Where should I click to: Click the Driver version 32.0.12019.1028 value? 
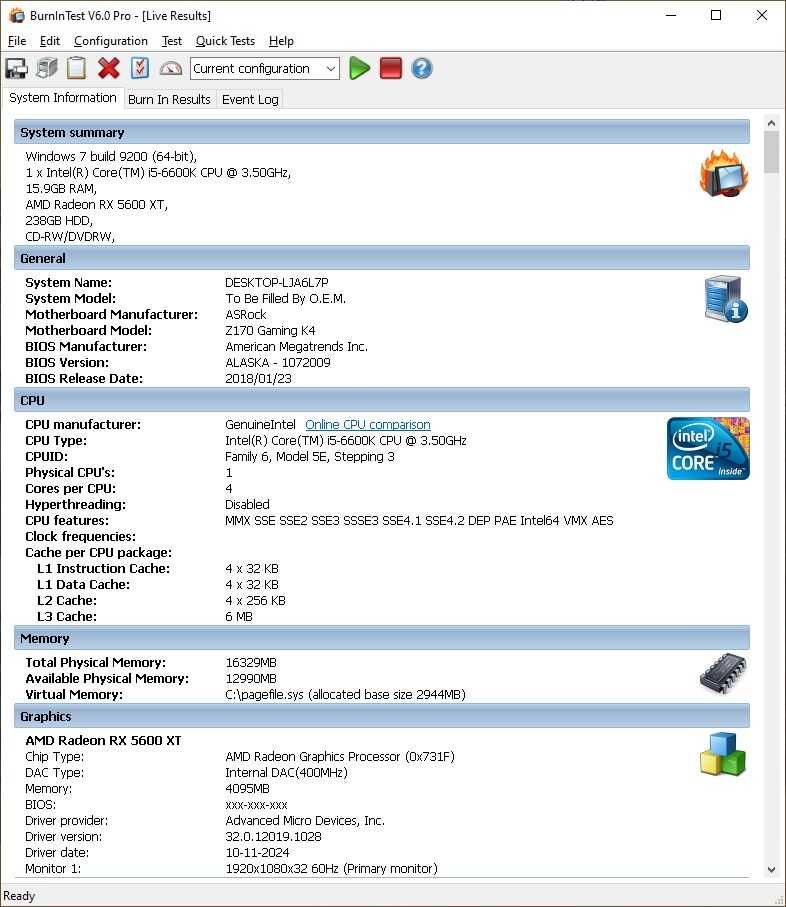[273, 836]
